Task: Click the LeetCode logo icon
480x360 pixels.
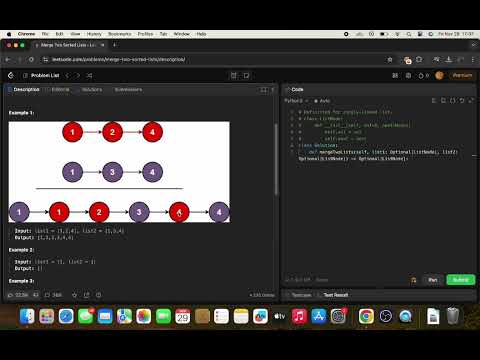Action: 11,76
